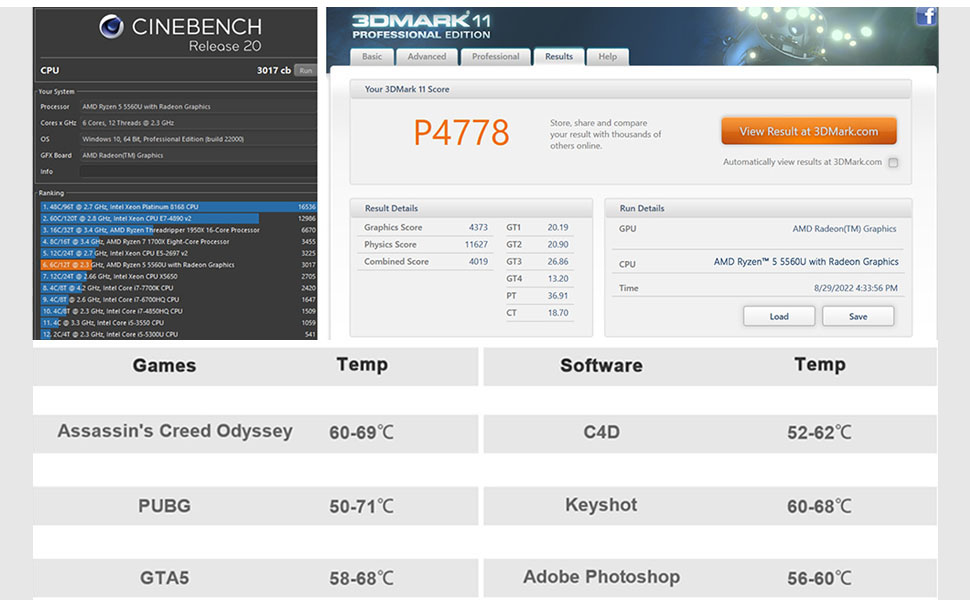This screenshot has height=600, width=970.
Task: Click the 56-60℃ temperature value
Action: click(x=820, y=578)
